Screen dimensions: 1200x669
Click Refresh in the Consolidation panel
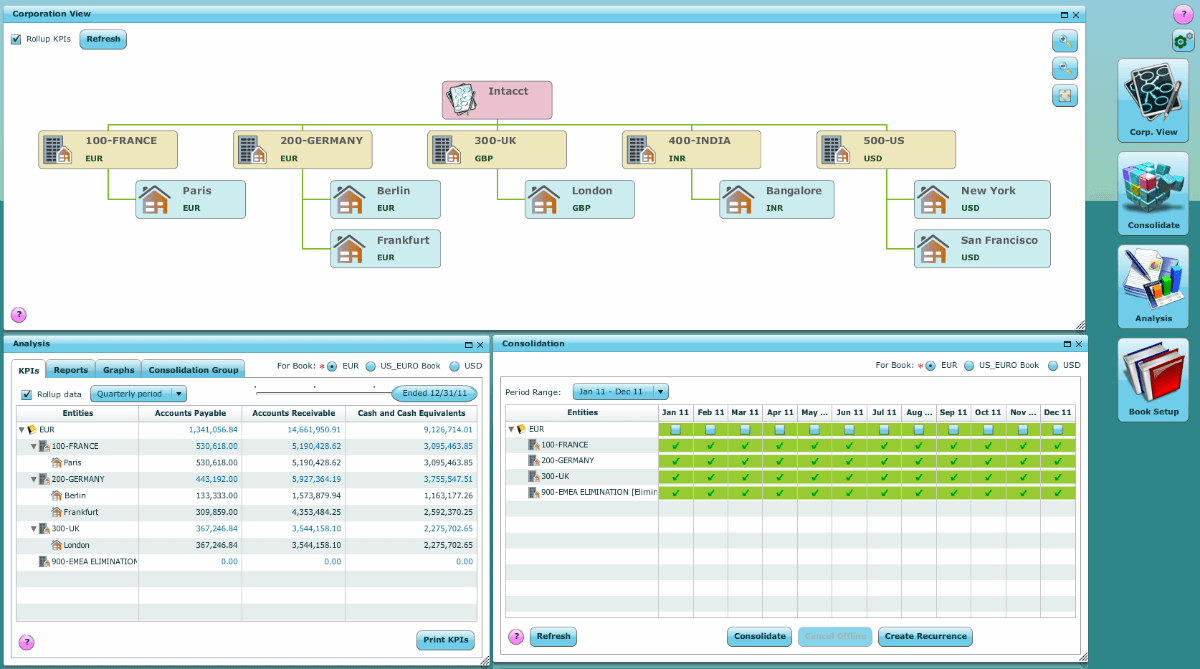[x=553, y=636]
